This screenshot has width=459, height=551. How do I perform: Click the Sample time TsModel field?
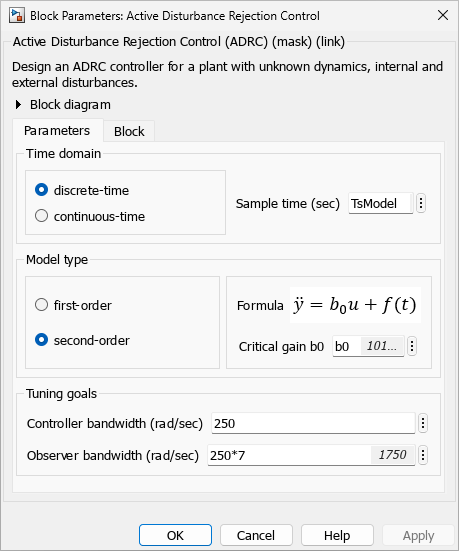[381, 203]
